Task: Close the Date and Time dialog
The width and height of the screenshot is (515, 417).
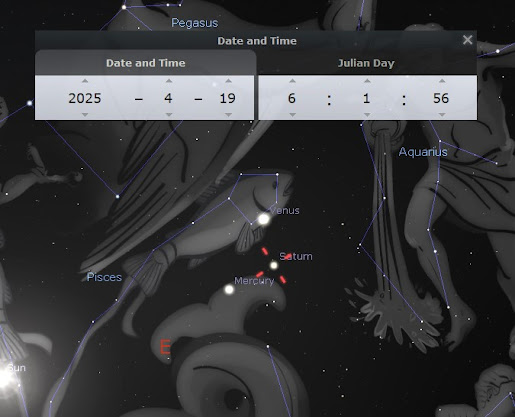Action: [467, 40]
